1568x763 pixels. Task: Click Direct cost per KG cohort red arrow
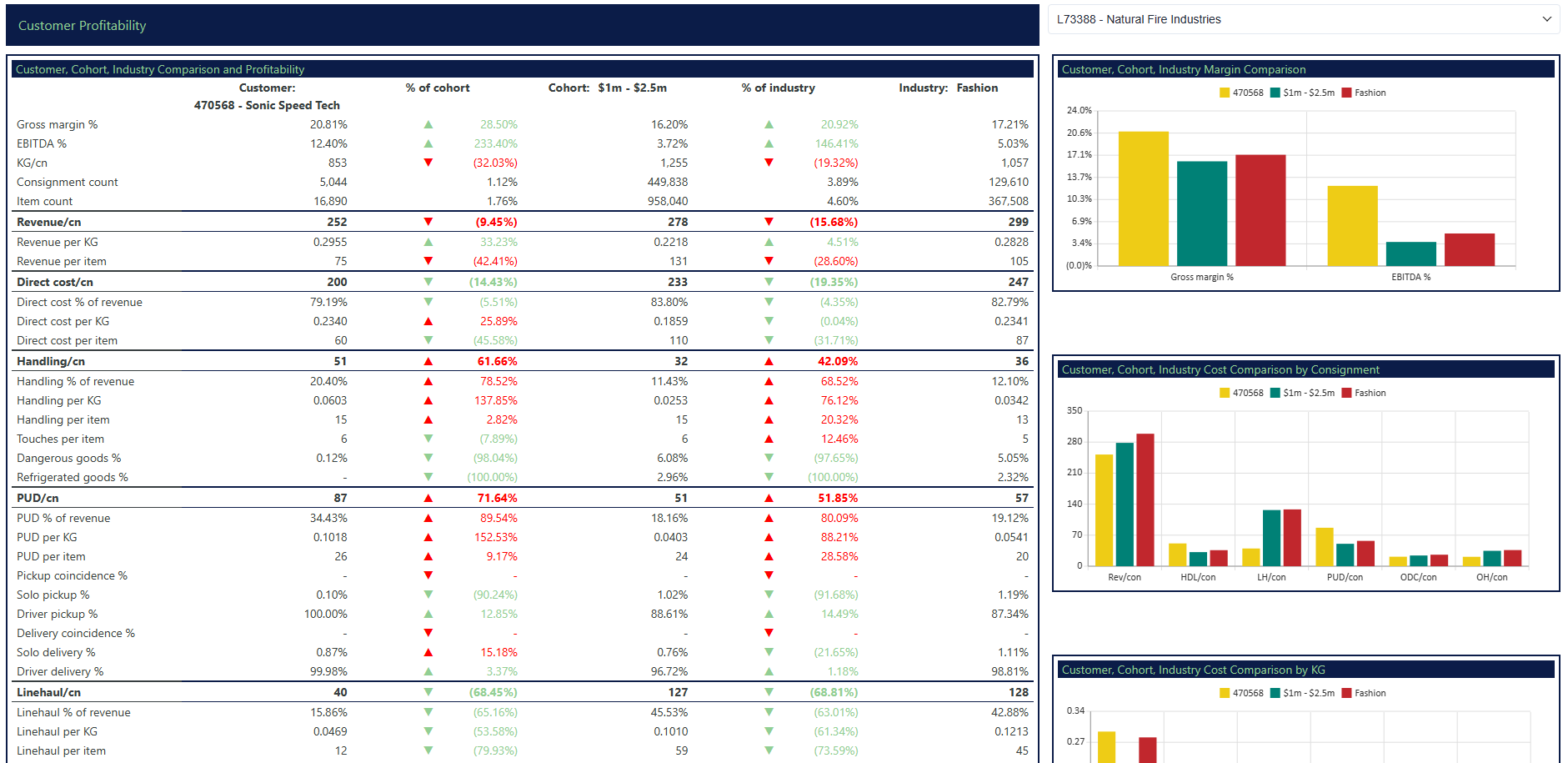[x=428, y=321]
